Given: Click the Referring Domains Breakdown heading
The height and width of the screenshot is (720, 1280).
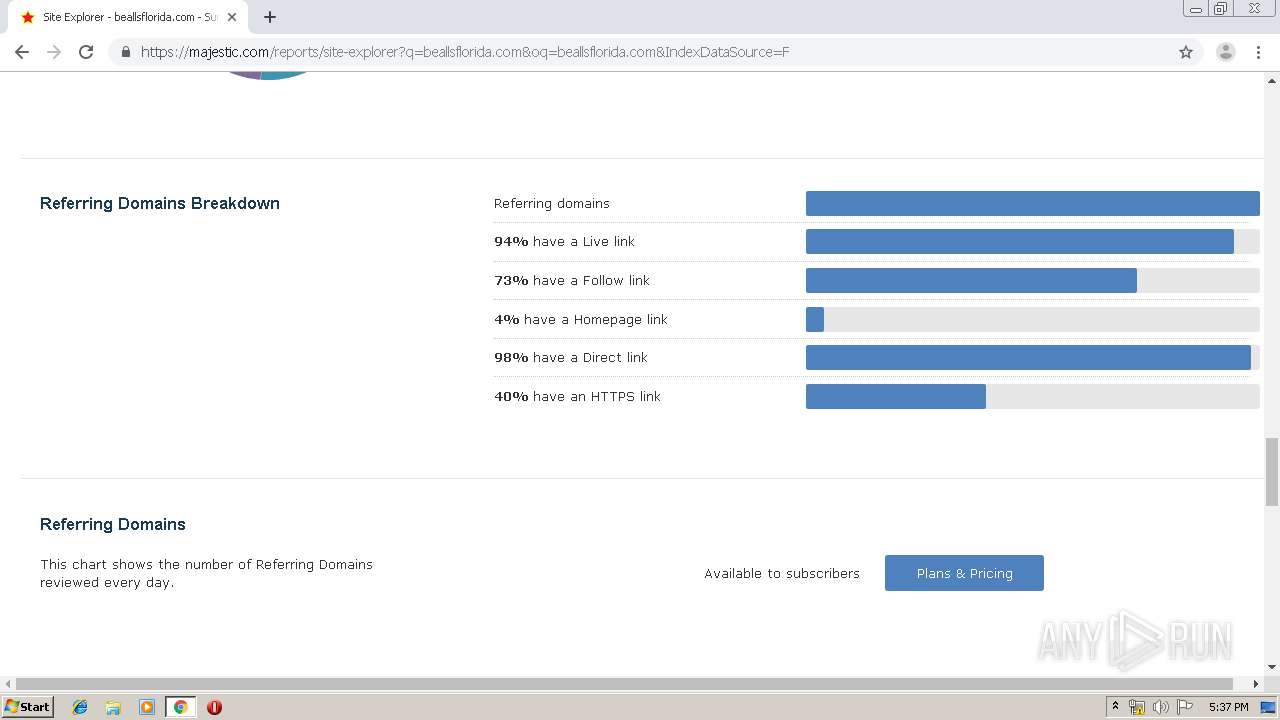Looking at the screenshot, I should pyautogui.click(x=160, y=203).
